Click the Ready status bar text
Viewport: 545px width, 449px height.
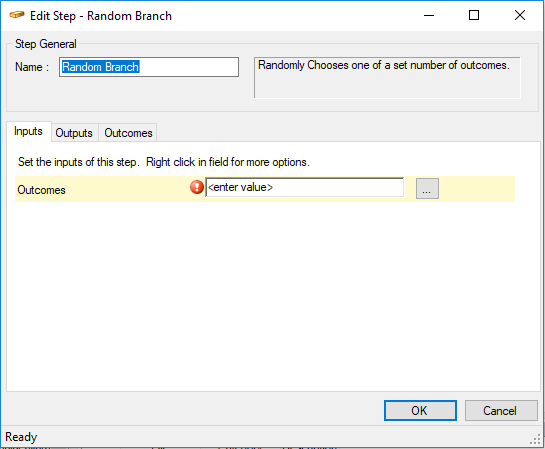(21, 437)
